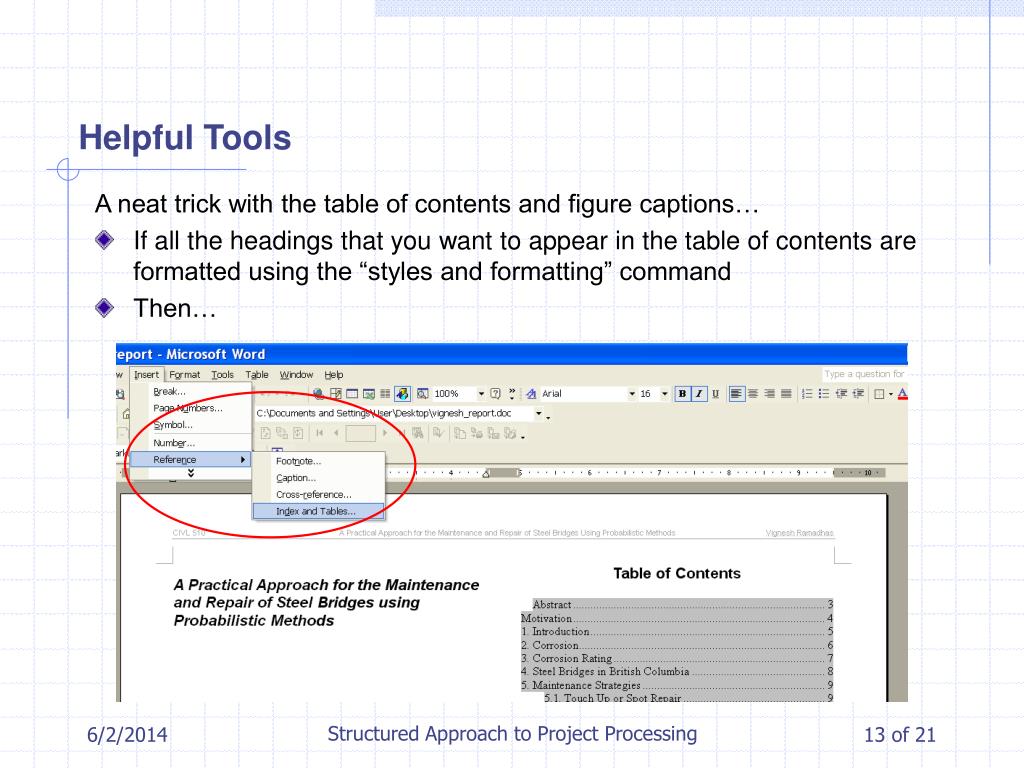This screenshot has width=1024, height=768.
Task: Open the document address dropdown arrow
Action: [539, 413]
